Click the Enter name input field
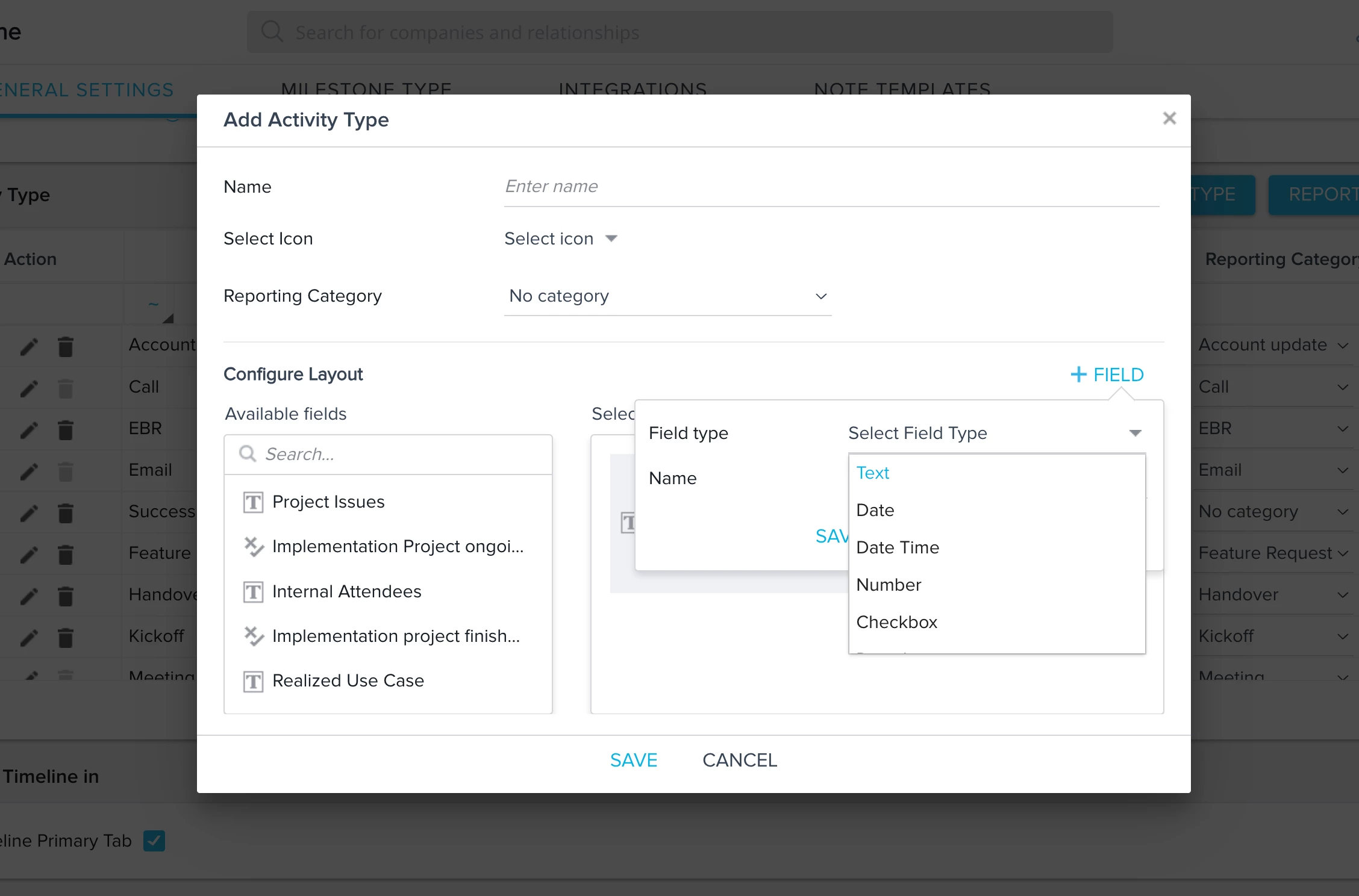 coord(831,187)
